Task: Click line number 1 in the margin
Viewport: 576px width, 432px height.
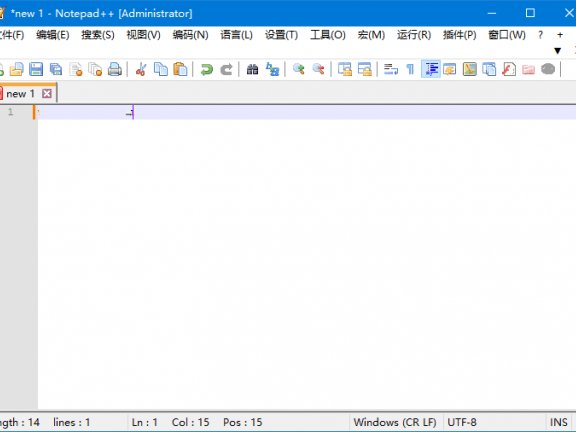Action: click(11, 112)
